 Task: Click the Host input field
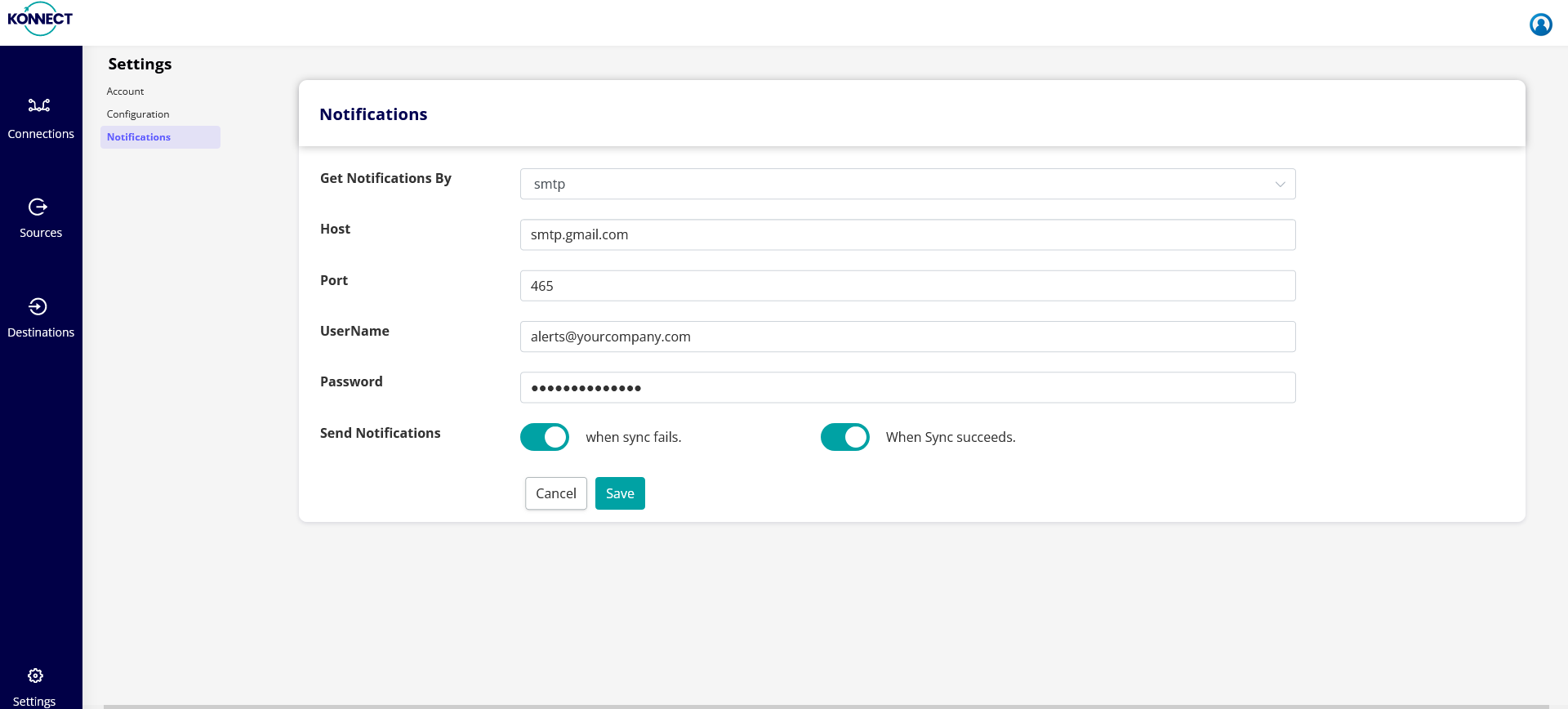pos(907,235)
